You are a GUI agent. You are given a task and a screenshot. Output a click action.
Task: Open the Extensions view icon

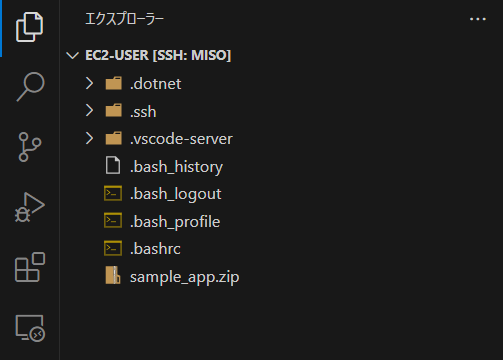click(x=30, y=267)
